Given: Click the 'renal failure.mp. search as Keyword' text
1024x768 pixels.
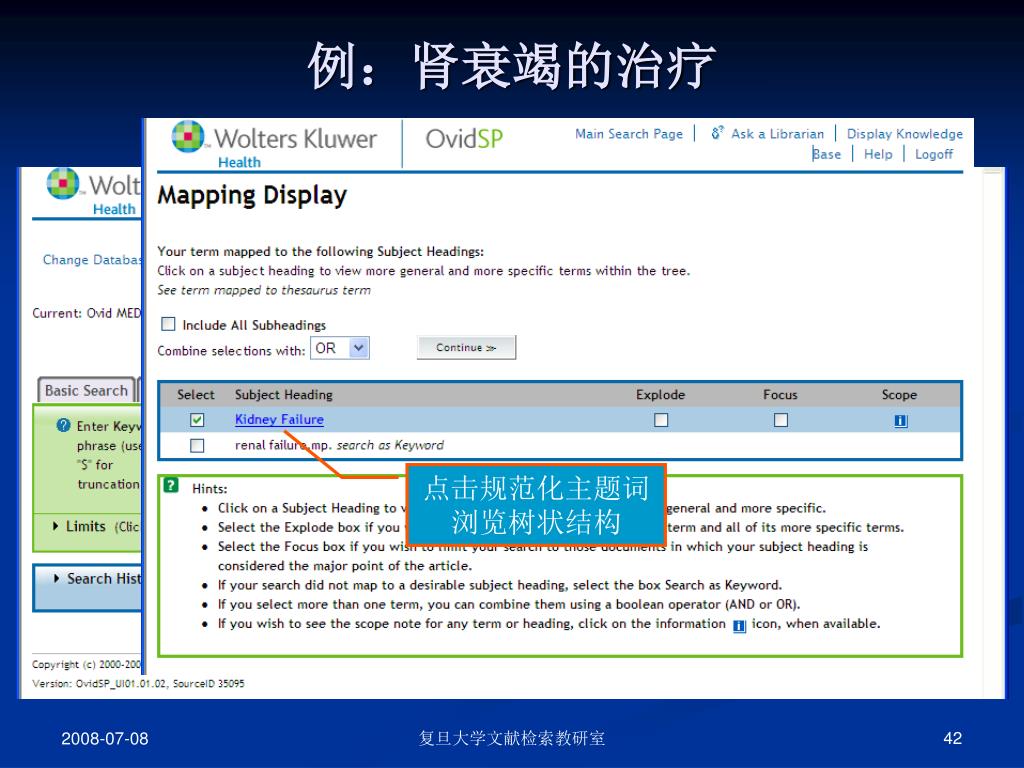Looking at the screenshot, I should point(339,445).
